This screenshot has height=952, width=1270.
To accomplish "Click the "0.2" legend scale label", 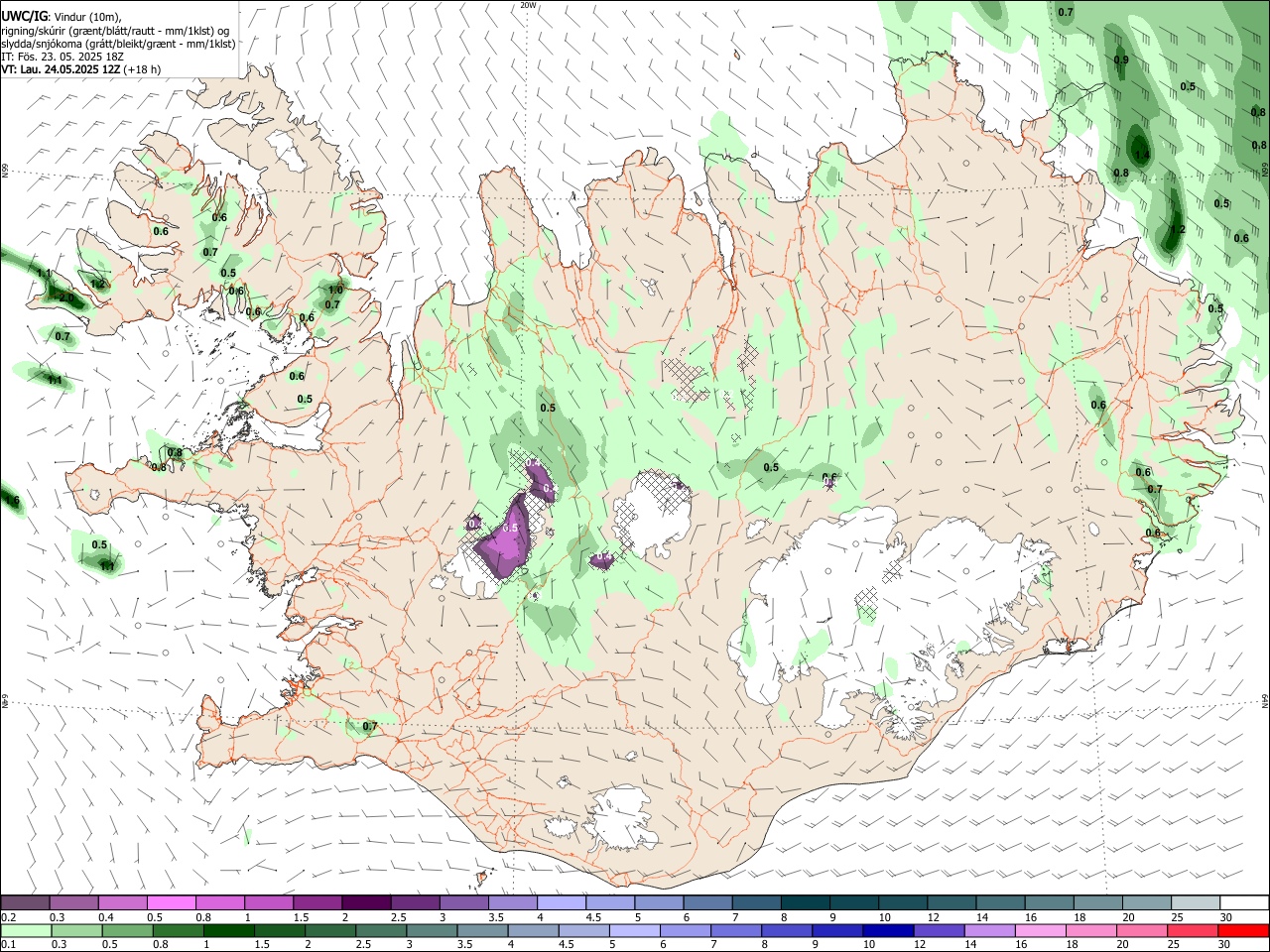I will point(8,917).
